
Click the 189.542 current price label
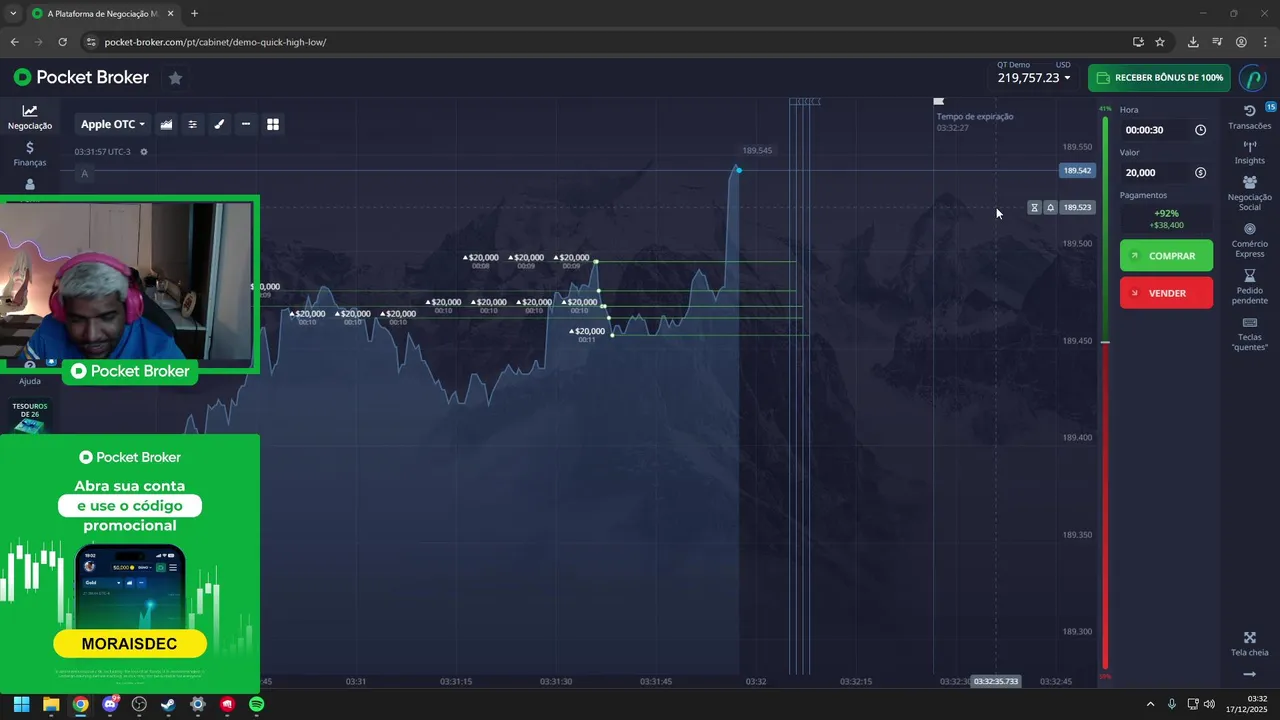tap(1077, 171)
